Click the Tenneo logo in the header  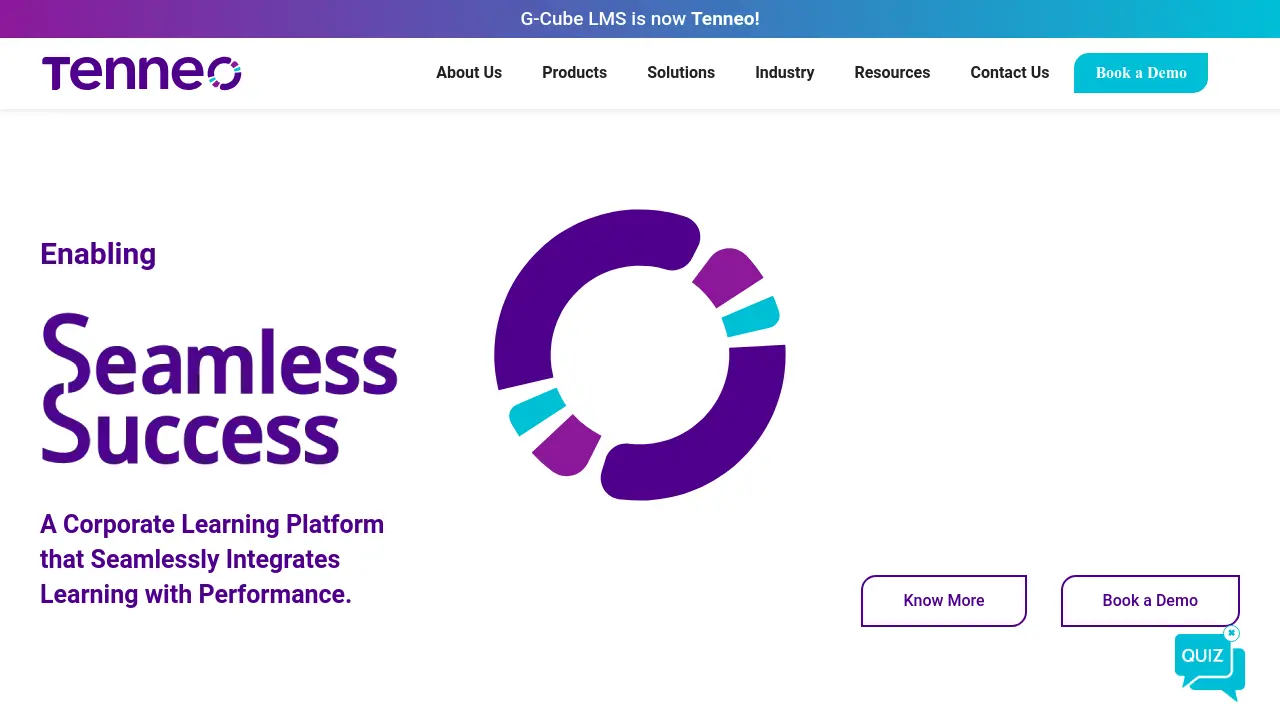click(142, 73)
